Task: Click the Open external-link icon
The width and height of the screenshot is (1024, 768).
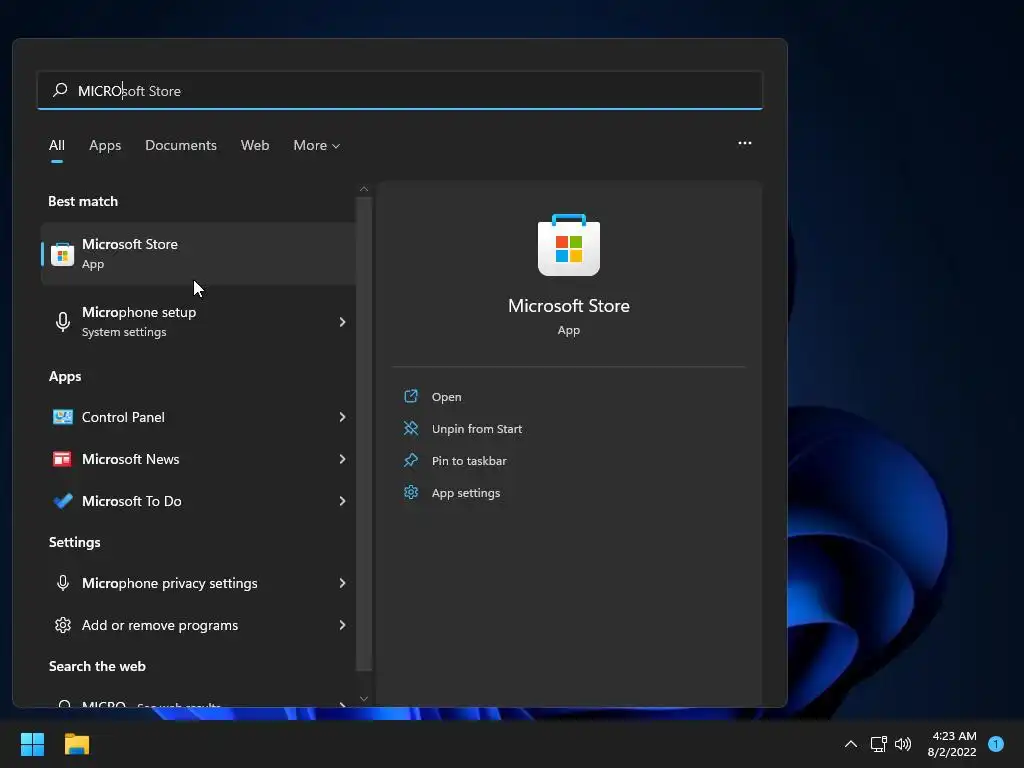Action: pyautogui.click(x=411, y=396)
